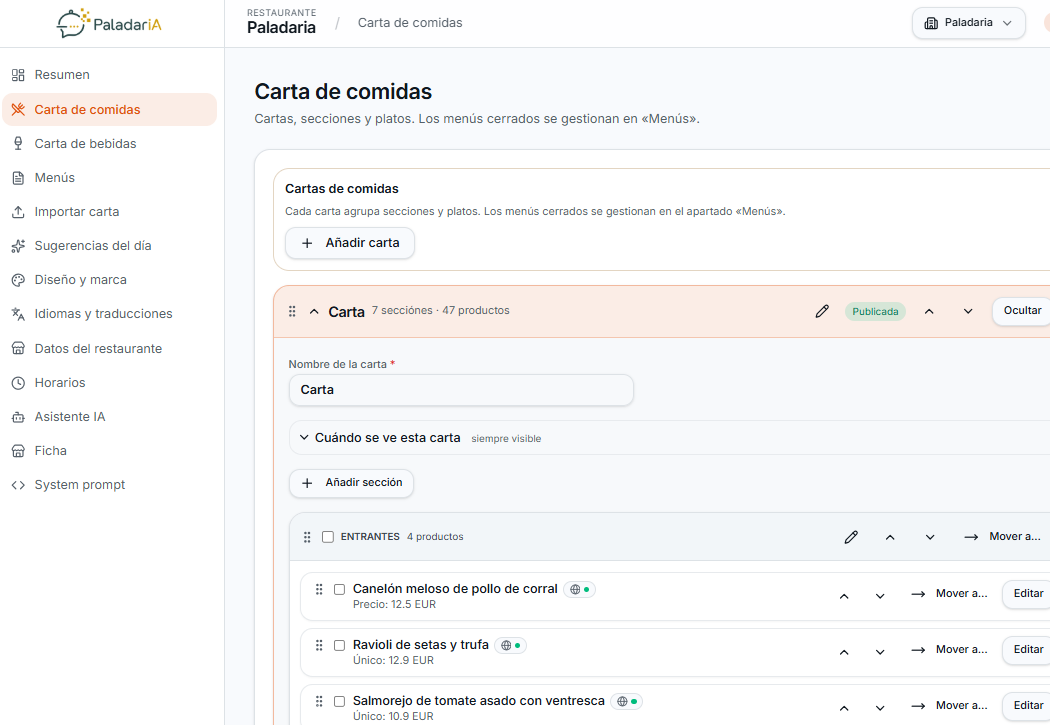Click Carta de comidas in the breadcrumb
Viewport: 1050px width, 725px height.
[410, 23]
